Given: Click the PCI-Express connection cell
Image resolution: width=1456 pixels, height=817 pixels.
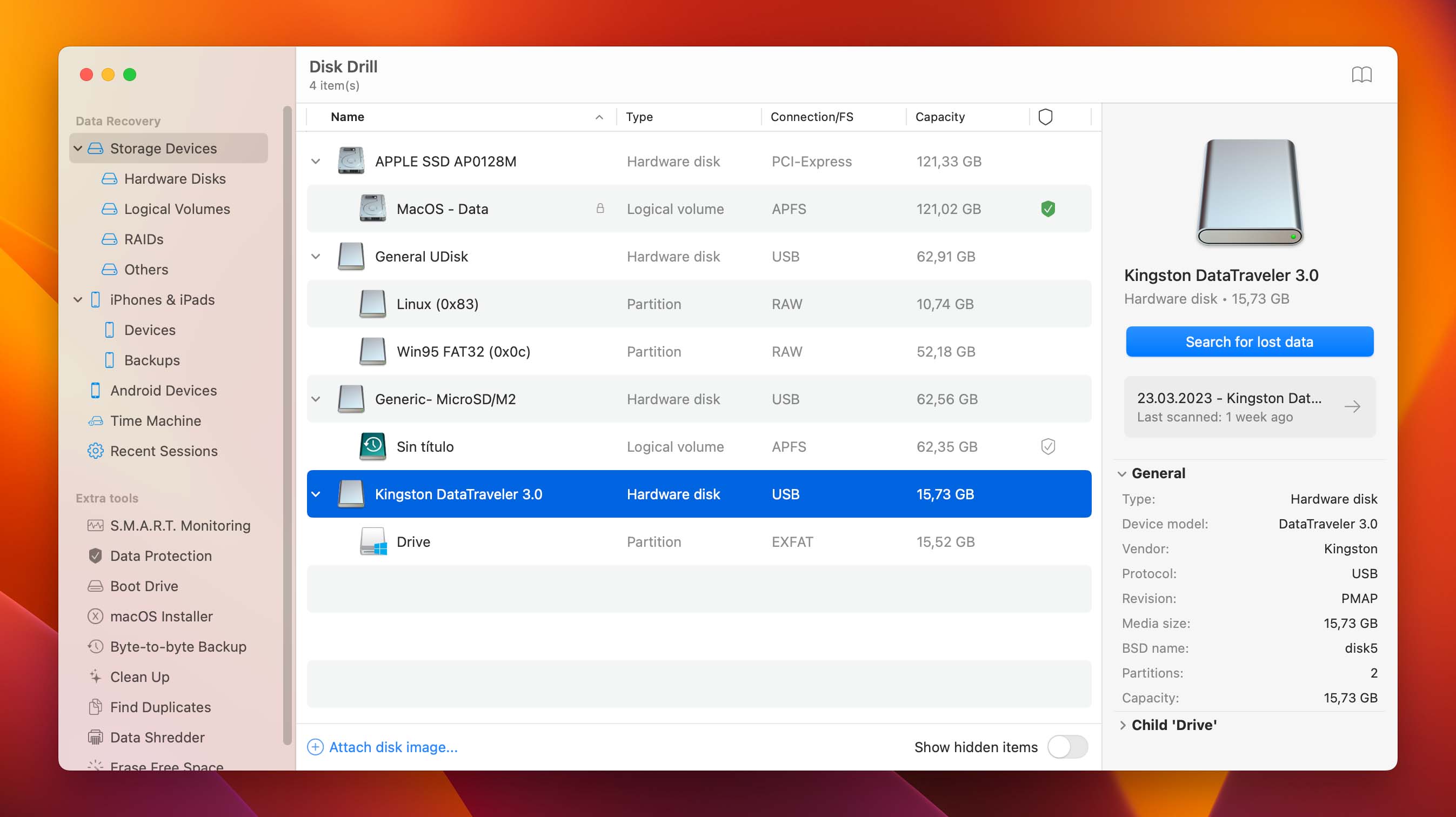Looking at the screenshot, I should (811, 162).
